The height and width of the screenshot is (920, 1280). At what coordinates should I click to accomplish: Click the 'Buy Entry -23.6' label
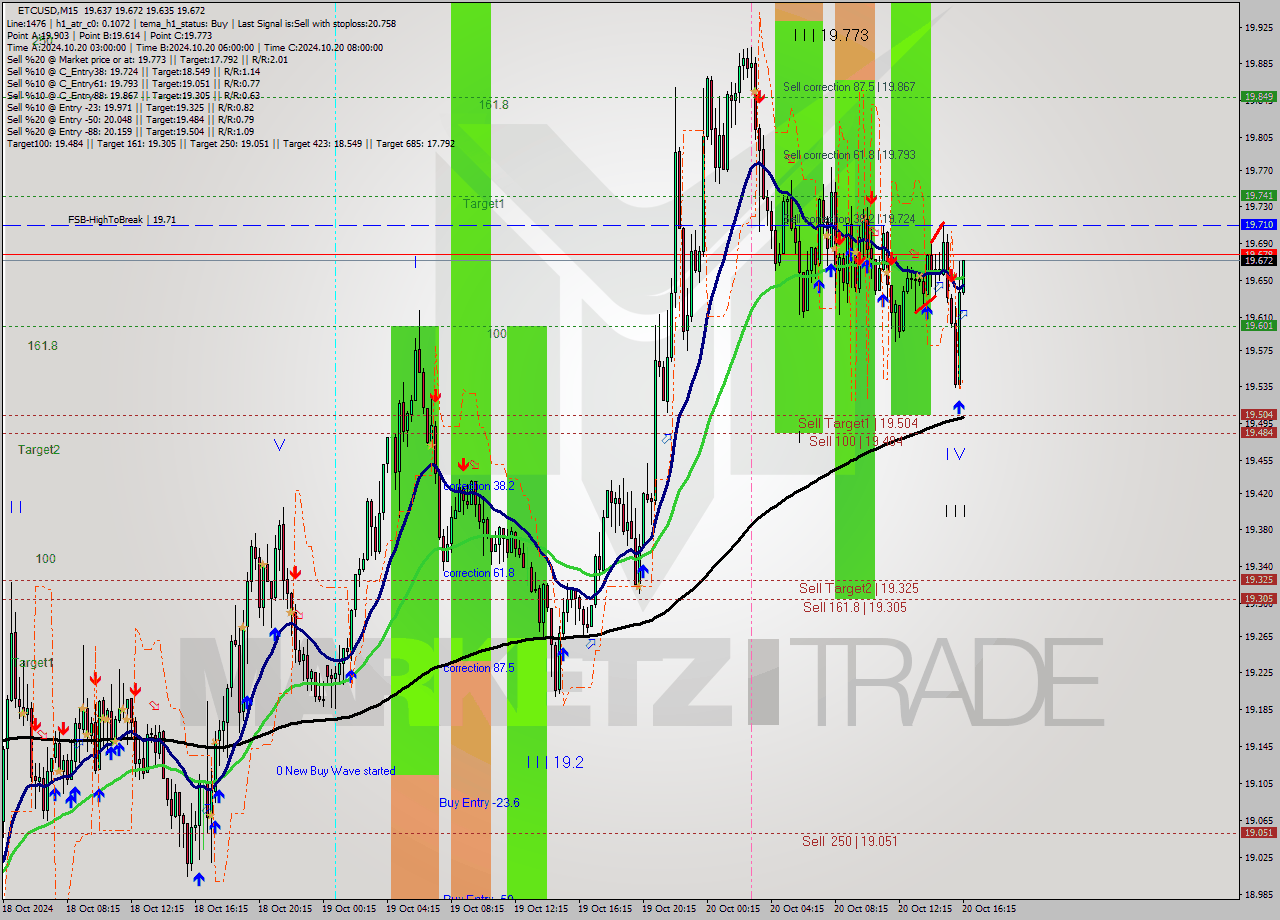pos(479,803)
